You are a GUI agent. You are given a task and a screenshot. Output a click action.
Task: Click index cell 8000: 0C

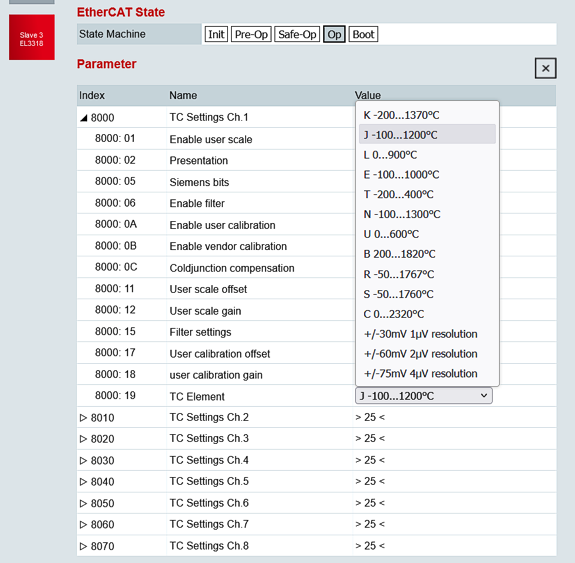116,267
